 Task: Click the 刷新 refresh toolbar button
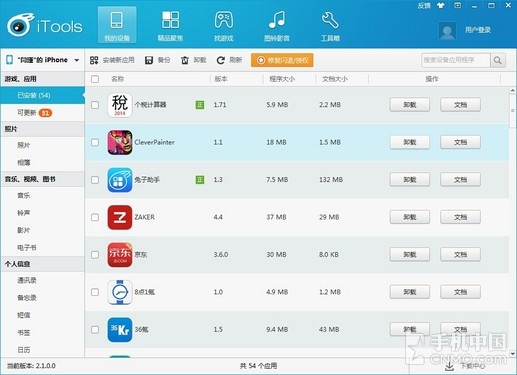click(229, 60)
